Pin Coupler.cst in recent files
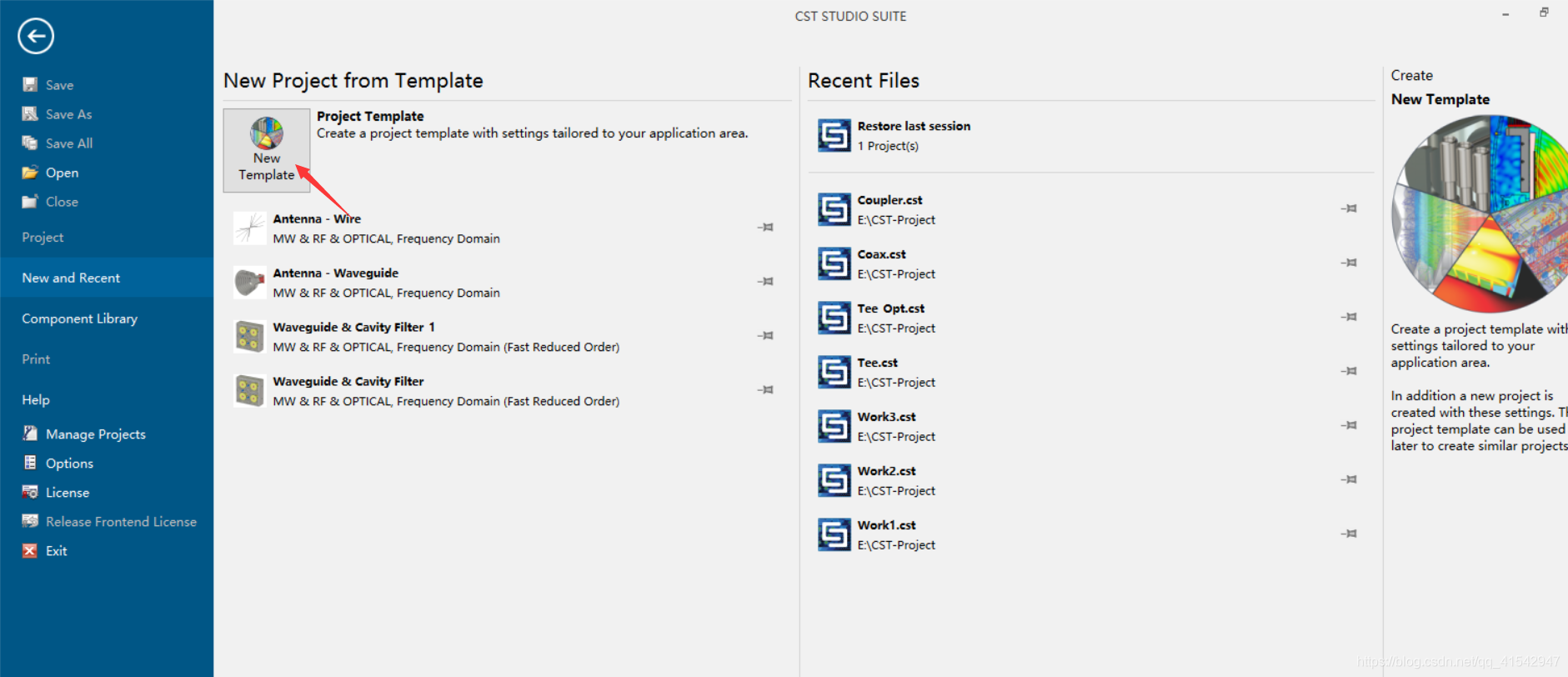The width and height of the screenshot is (1568, 677). (x=1349, y=208)
